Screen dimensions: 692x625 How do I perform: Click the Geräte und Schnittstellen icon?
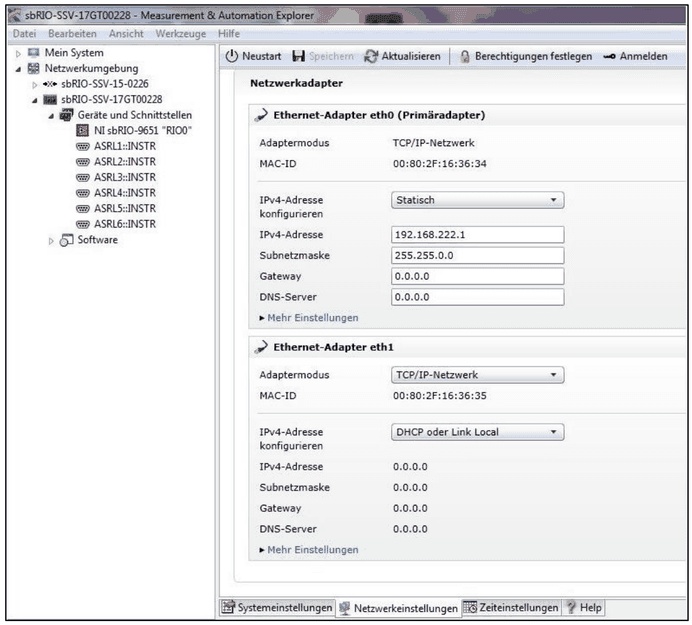[66, 115]
